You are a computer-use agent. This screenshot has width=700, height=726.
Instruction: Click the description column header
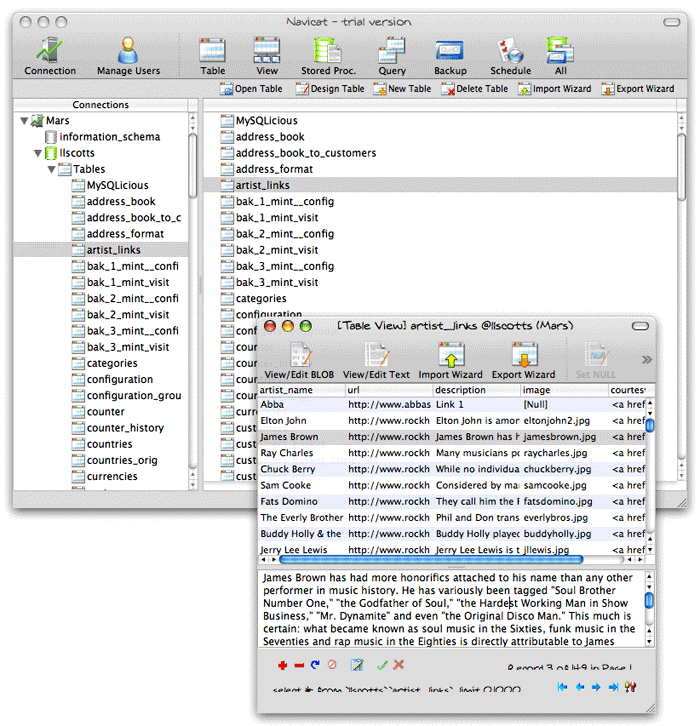tap(477, 390)
